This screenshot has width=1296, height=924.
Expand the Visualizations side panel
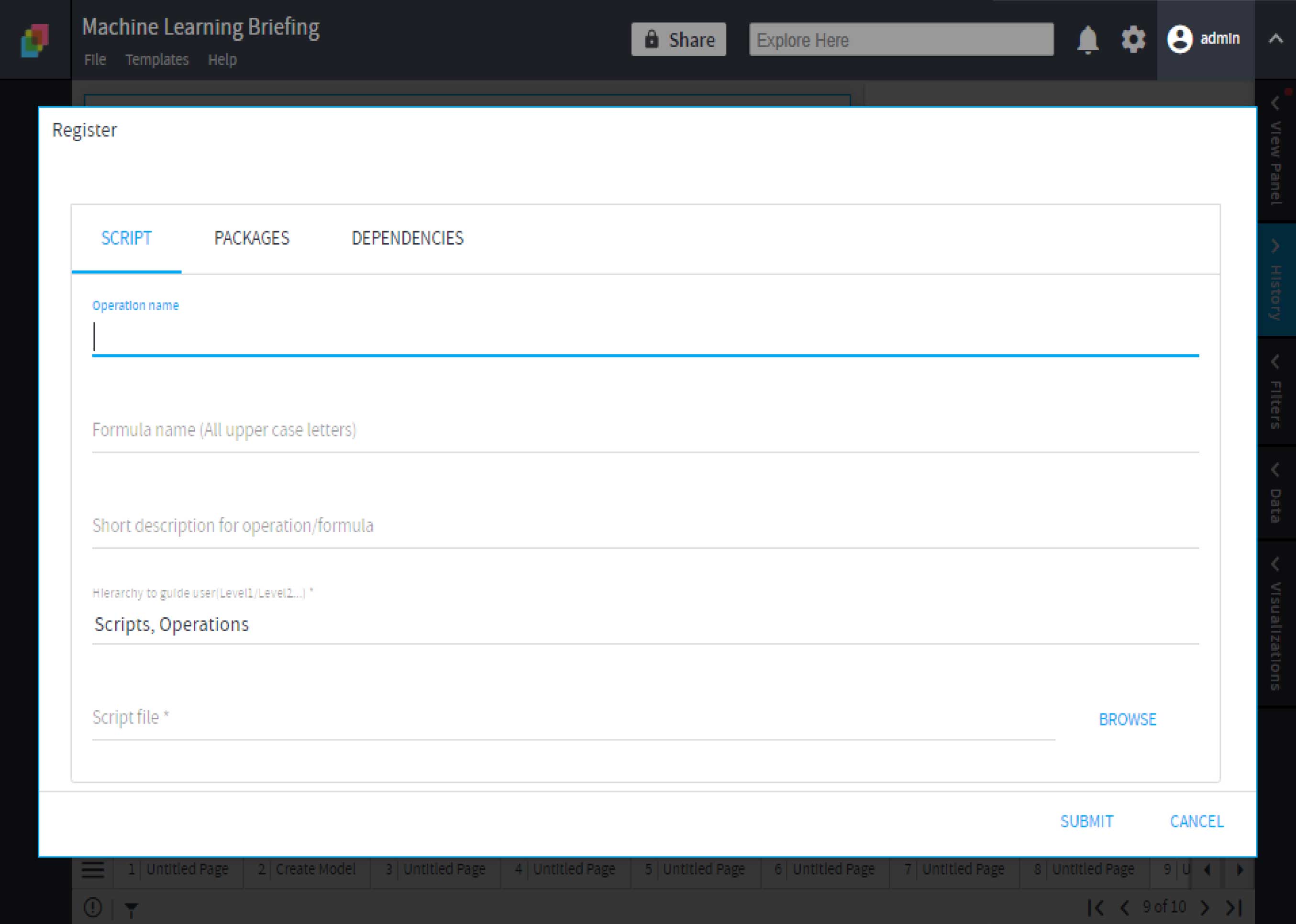point(1275,623)
